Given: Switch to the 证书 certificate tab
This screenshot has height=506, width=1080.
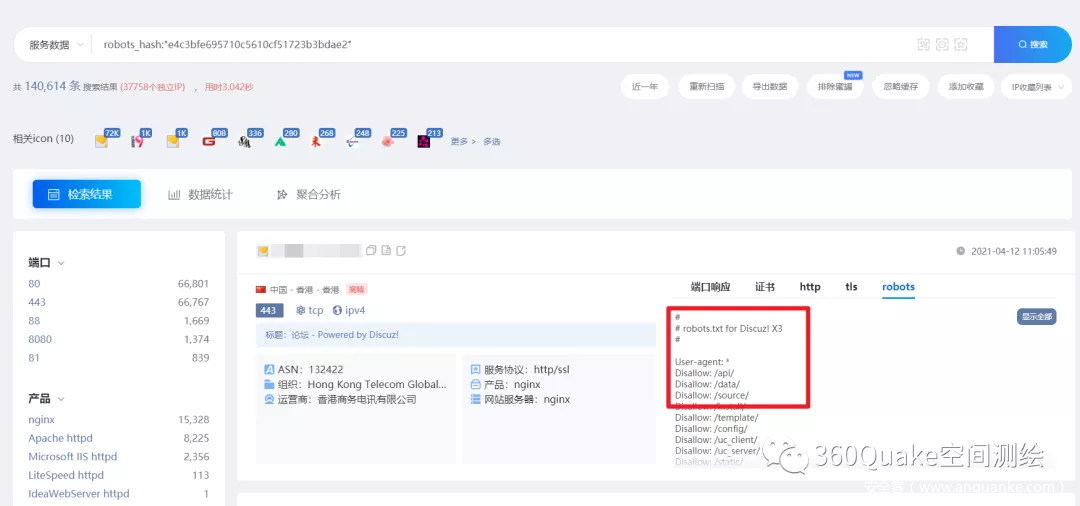Looking at the screenshot, I should 765,287.
